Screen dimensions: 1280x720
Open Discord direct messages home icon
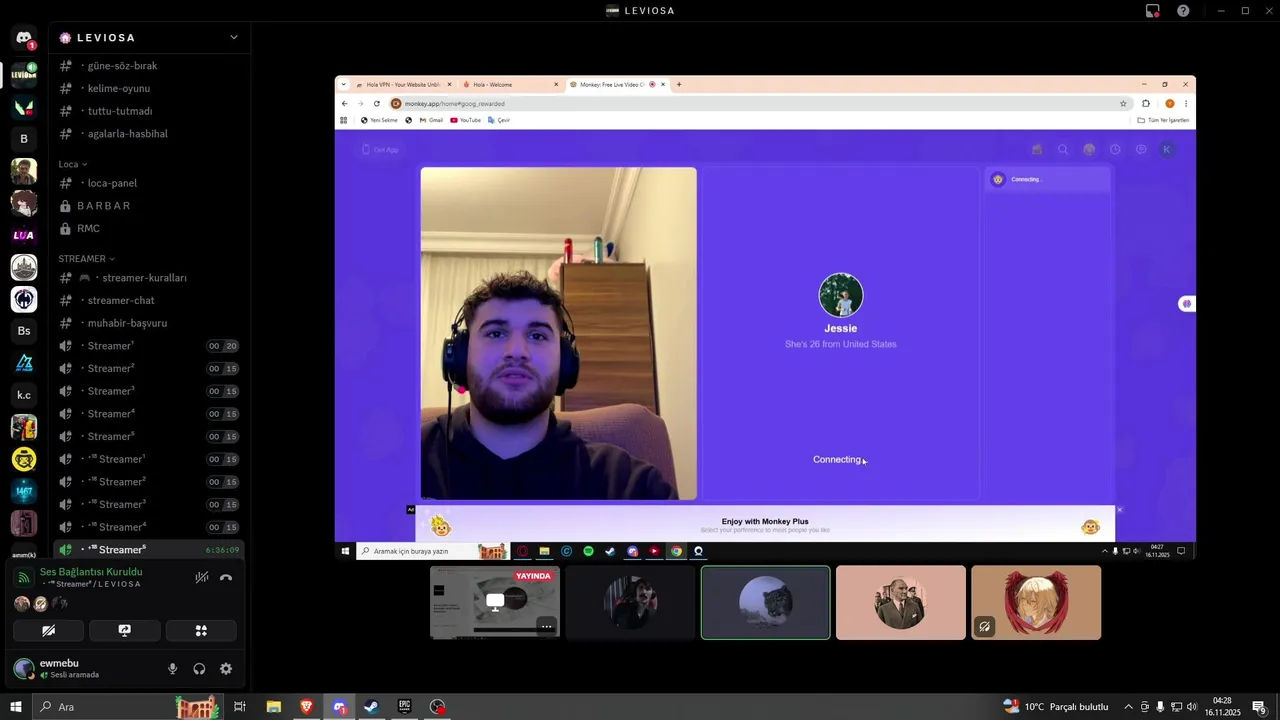coord(24,38)
